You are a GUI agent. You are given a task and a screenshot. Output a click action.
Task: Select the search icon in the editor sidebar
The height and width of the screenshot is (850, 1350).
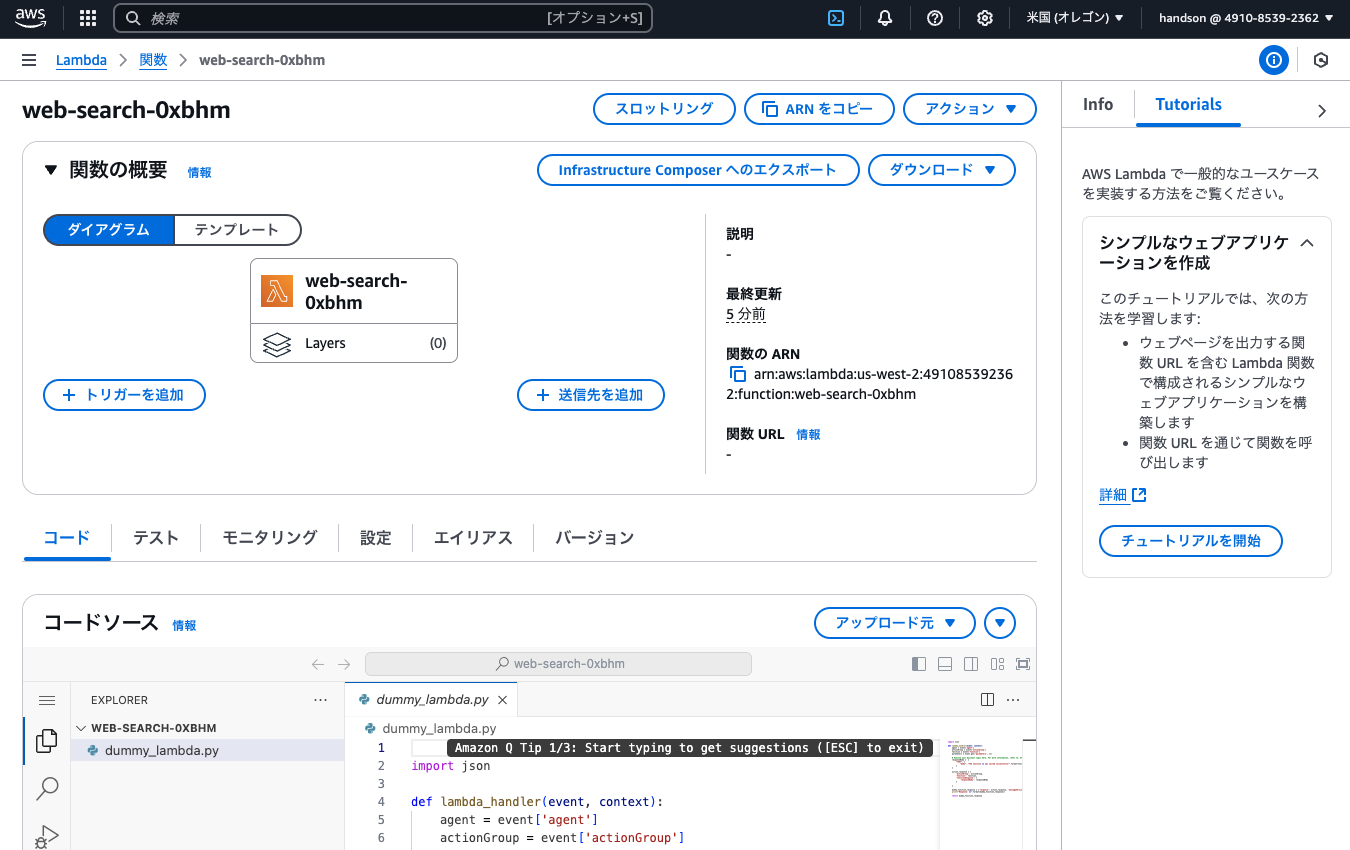[46, 789]
